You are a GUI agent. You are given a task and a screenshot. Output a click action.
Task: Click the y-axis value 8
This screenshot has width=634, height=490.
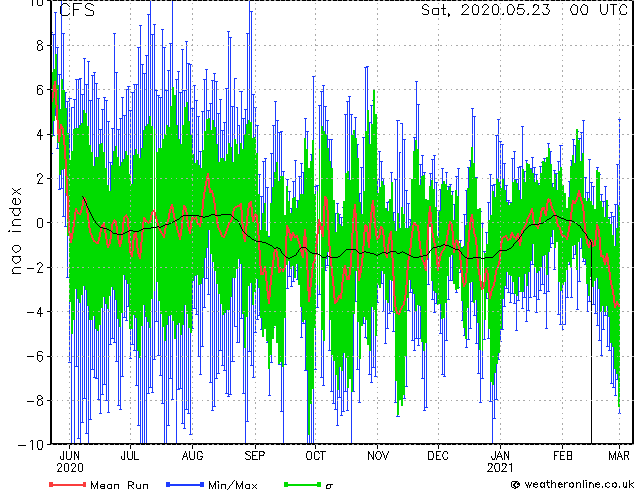click(x=40, y=45)
